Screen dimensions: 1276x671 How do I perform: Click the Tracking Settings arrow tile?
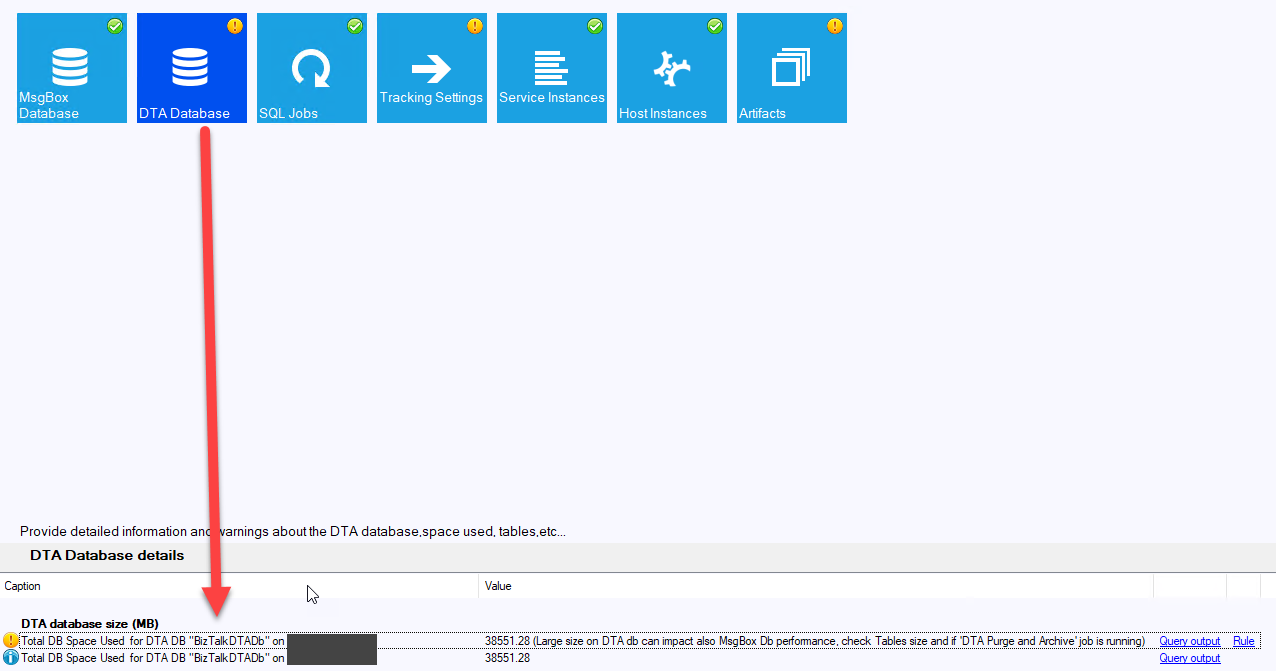click(432, 68)
